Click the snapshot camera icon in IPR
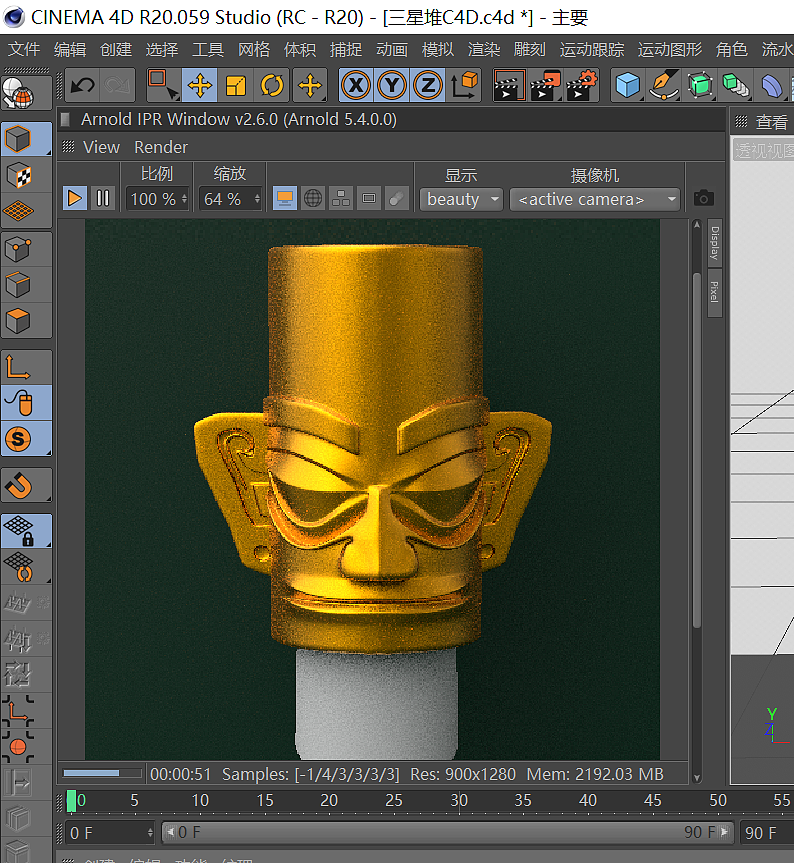794x863 pixels. [704, 198]
